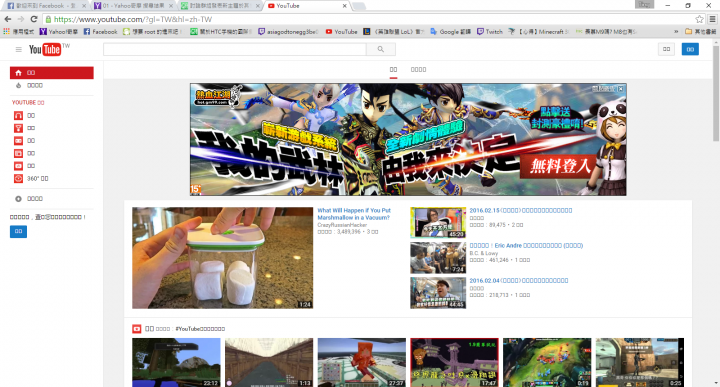720x387 pixels.
Task: Switch to the third browser tab with green icon
Action: point(219,6)
